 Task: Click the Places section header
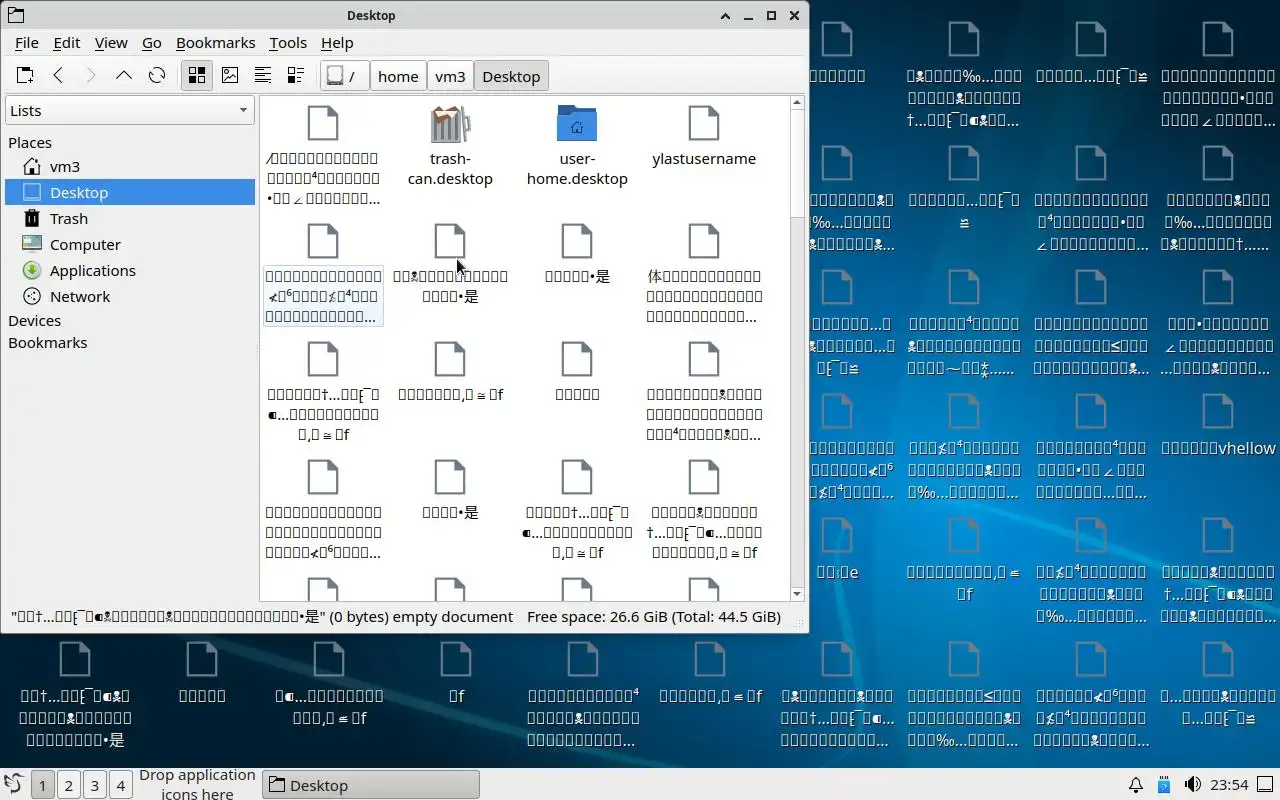pyautogui.click(x=30, y=143)
